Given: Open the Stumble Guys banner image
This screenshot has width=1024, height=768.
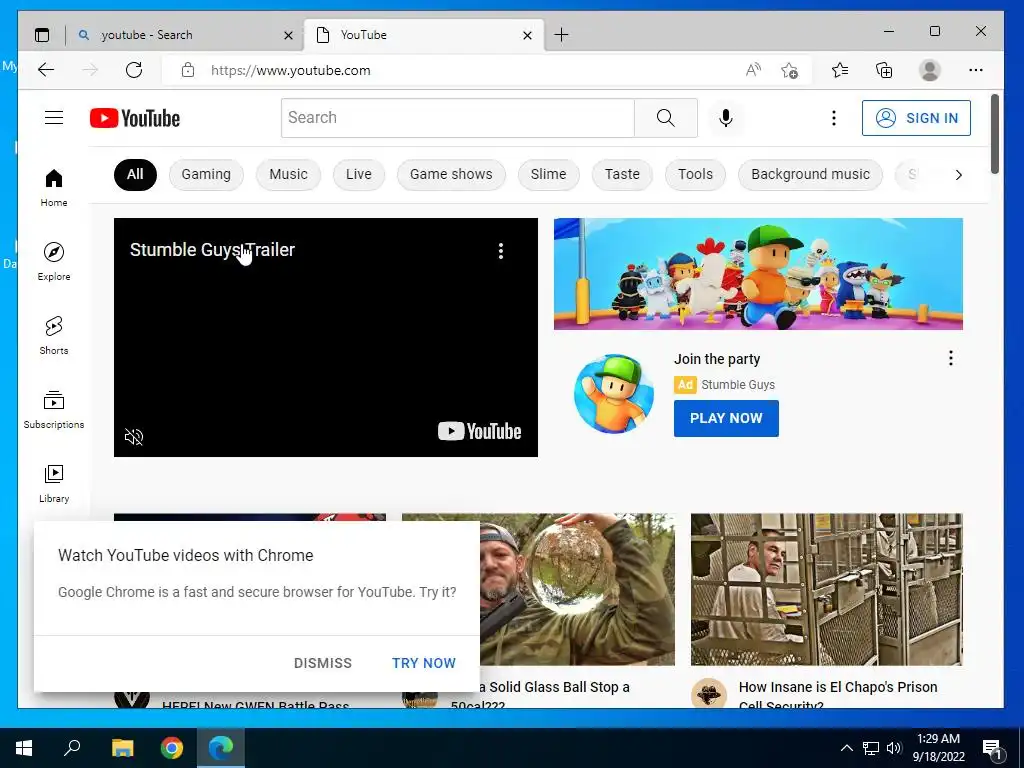Looking at the screenshot, I should [758, 274].
